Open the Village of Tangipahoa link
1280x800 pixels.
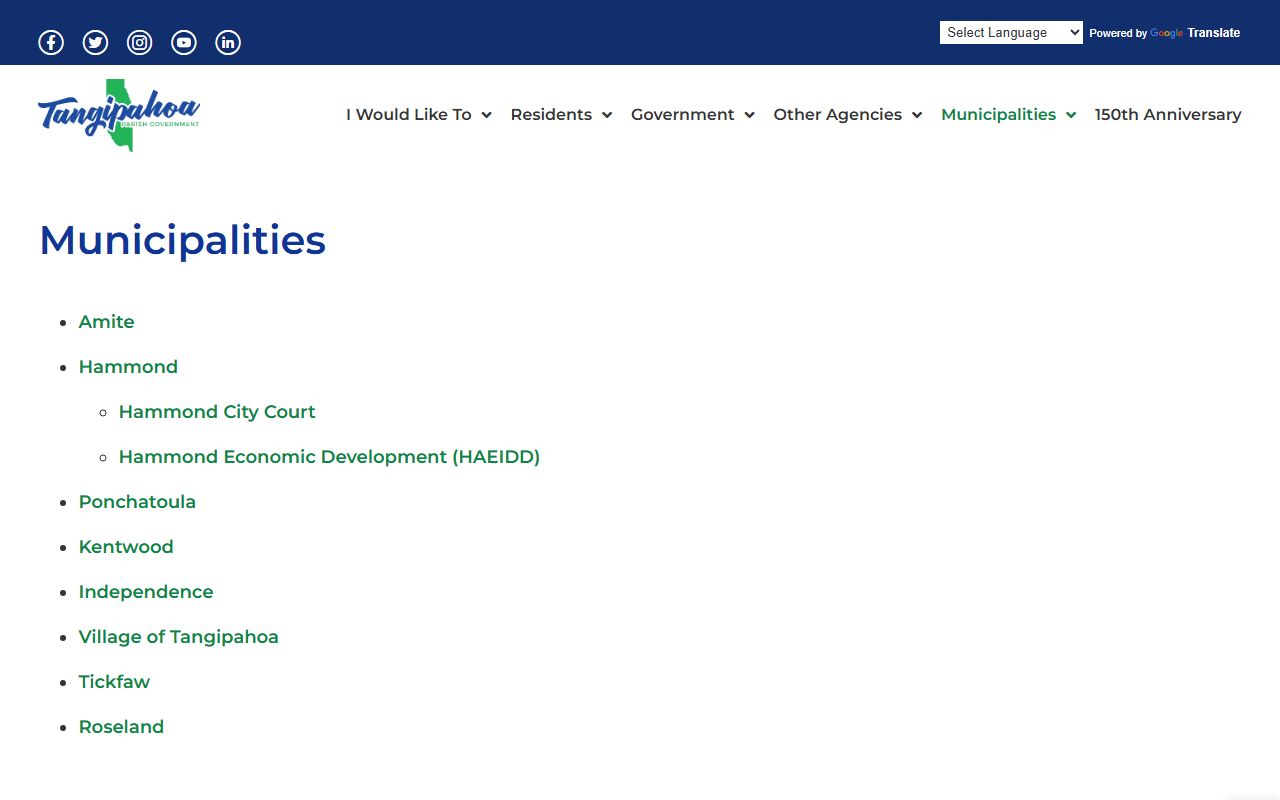point(179,637)
